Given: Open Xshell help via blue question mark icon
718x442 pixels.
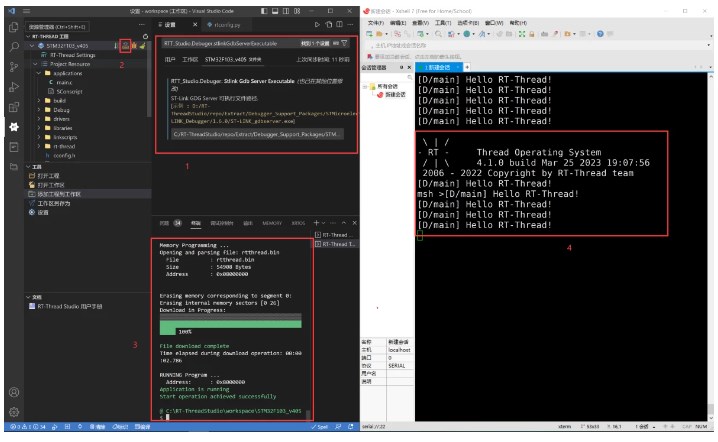Looking at the screenshot, I should pos(600,34).
